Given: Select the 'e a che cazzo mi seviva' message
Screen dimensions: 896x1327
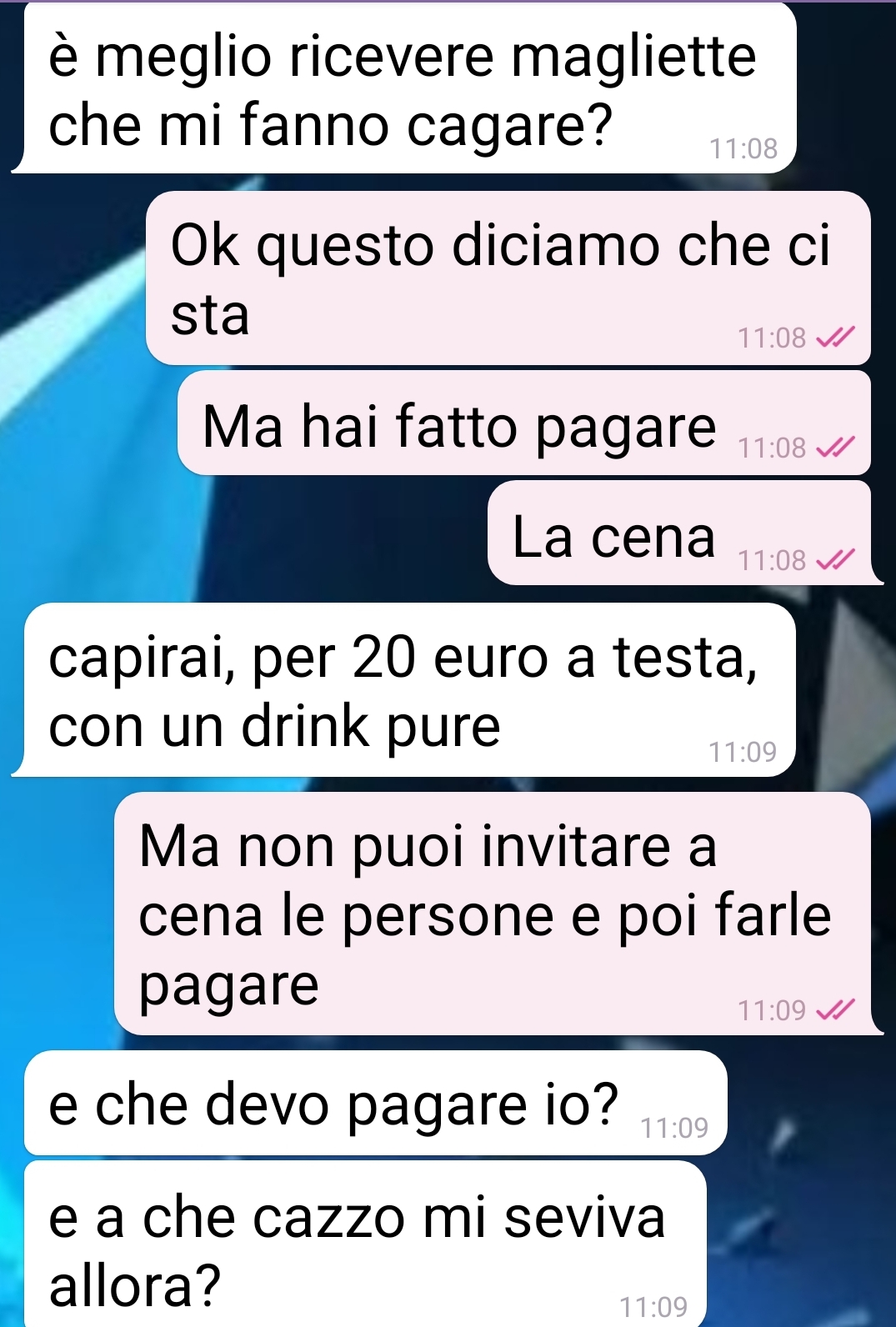Looking at the screenshot, I should pyautogui.click(x=365, y=1244).
